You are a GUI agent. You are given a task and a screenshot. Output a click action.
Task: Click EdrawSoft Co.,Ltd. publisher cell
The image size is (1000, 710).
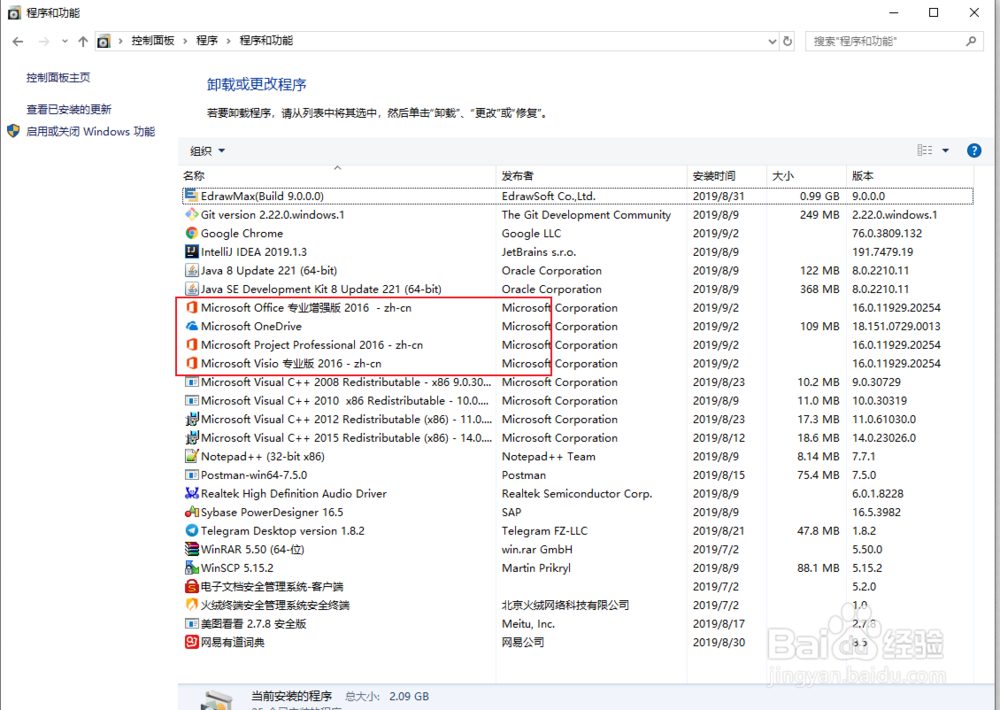(548, 196)
